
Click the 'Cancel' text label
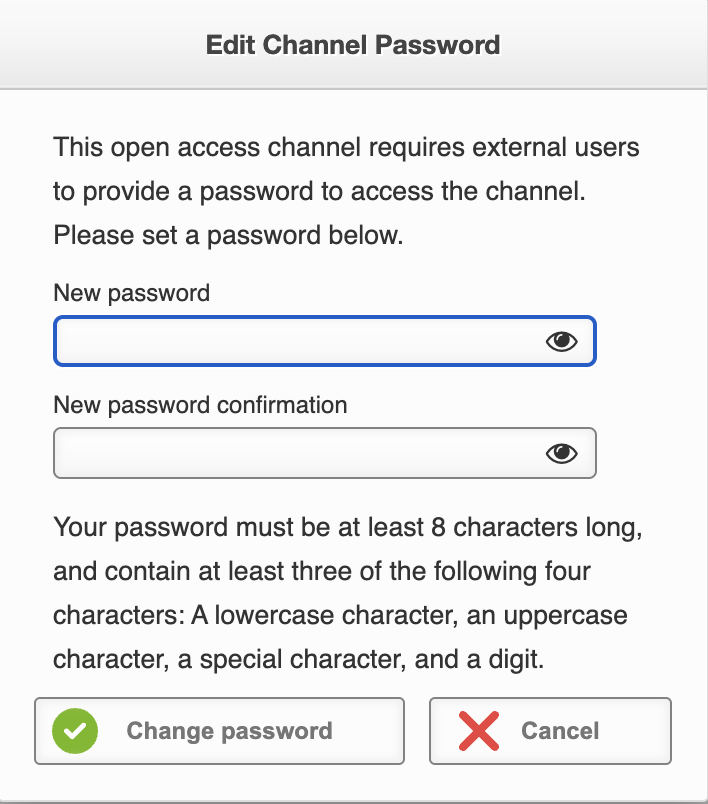(x=560, y=731)
